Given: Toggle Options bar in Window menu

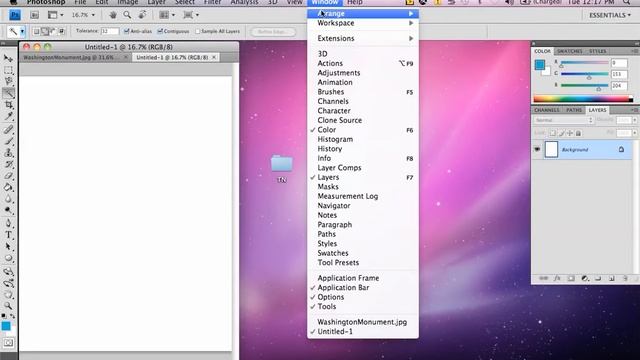Looking at the screenshot, I should (363, 297).
